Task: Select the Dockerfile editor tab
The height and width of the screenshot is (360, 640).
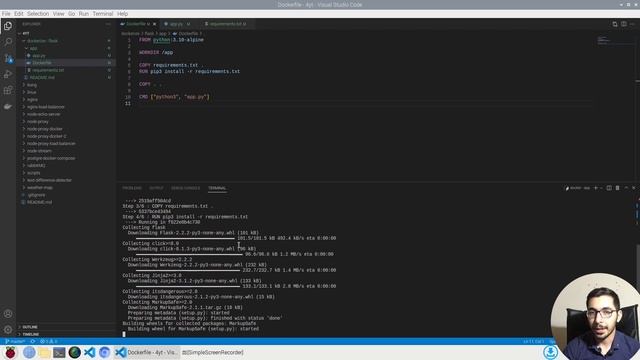Action: pos(138,24)
